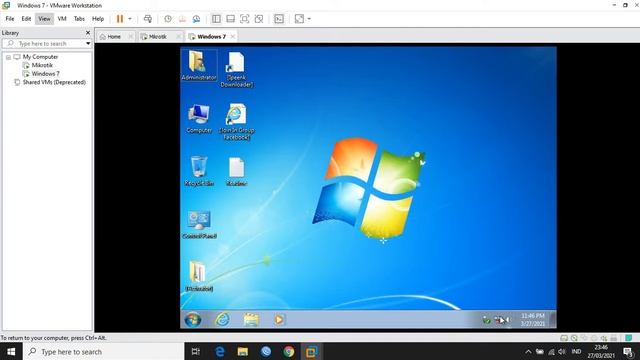The image size is (640, 360).
Task: Open the File menu
Action: [x=10, y=19]
